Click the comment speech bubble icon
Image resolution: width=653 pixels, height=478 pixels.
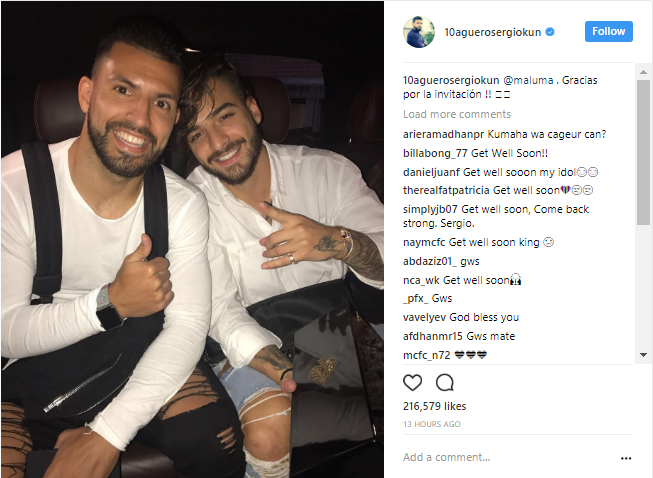444,382
